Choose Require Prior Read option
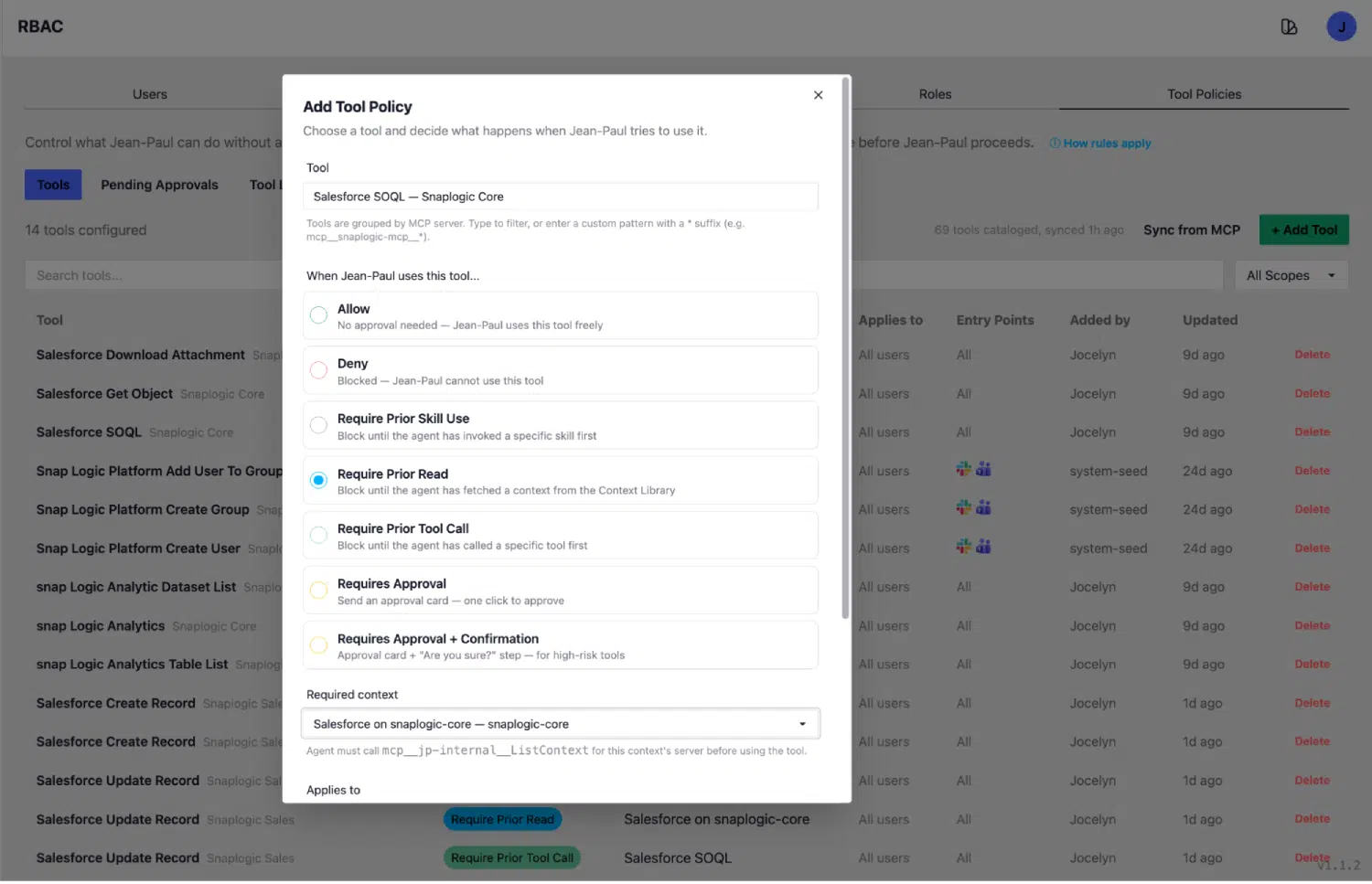The height and width of the screenshot is (884, 1372). coord(560,480)
